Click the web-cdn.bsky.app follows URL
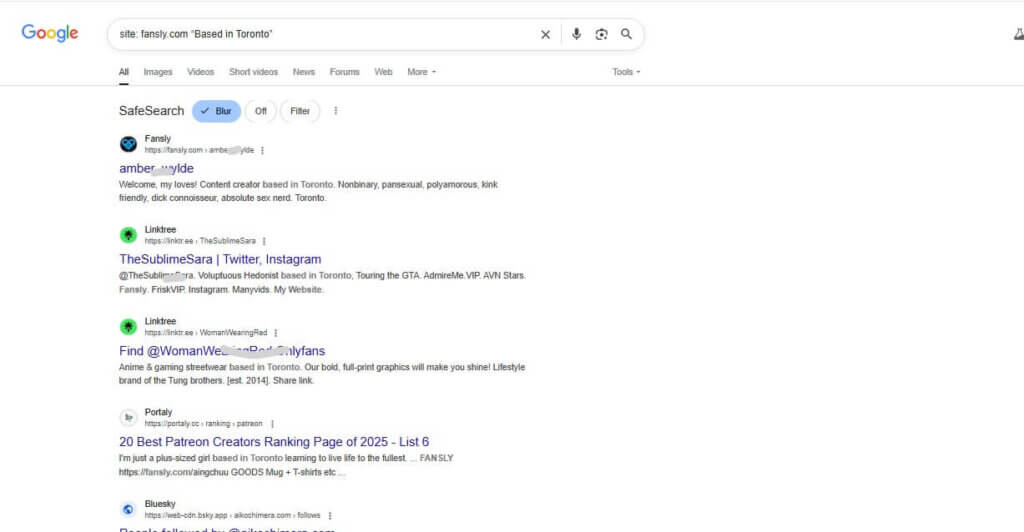Screen dimensions: 1024x532 tap(232, 516)
